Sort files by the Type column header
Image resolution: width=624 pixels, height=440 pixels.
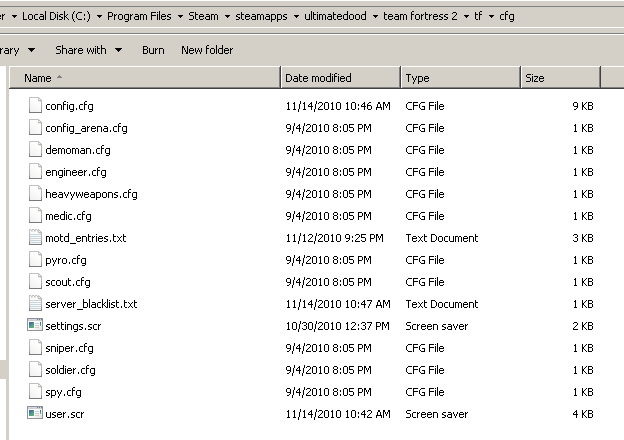click(x=461, y=78)
